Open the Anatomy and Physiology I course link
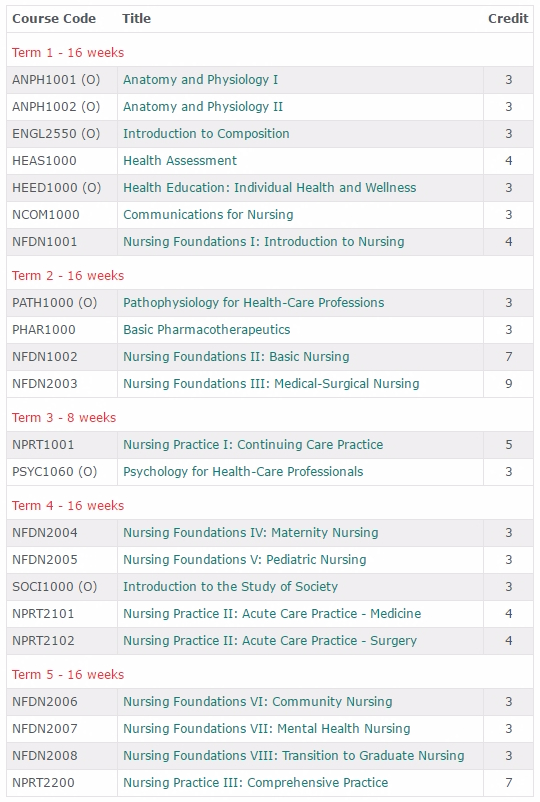The image size is (540, 802). coord(200,80)
